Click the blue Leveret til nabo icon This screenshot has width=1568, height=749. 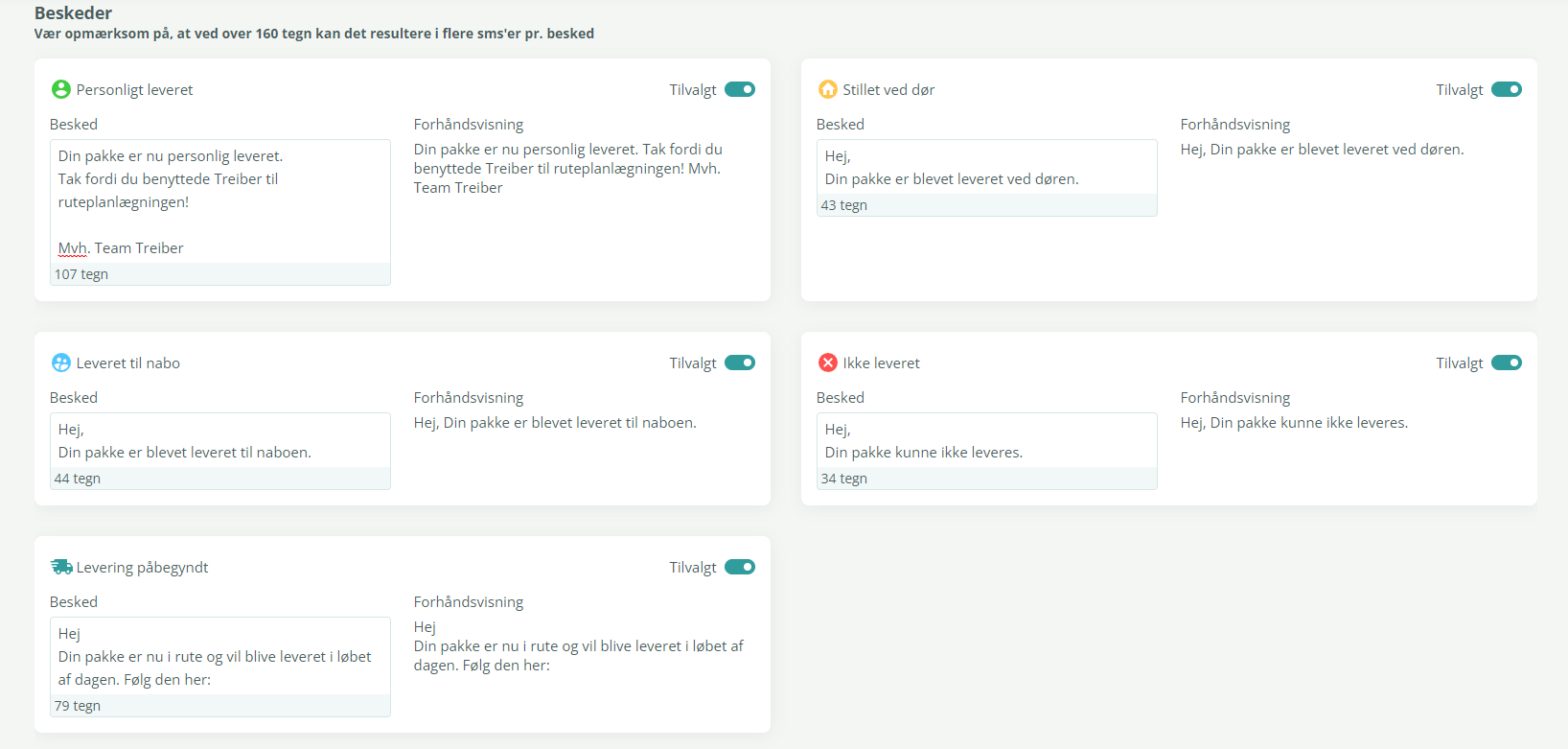[61, 363]
